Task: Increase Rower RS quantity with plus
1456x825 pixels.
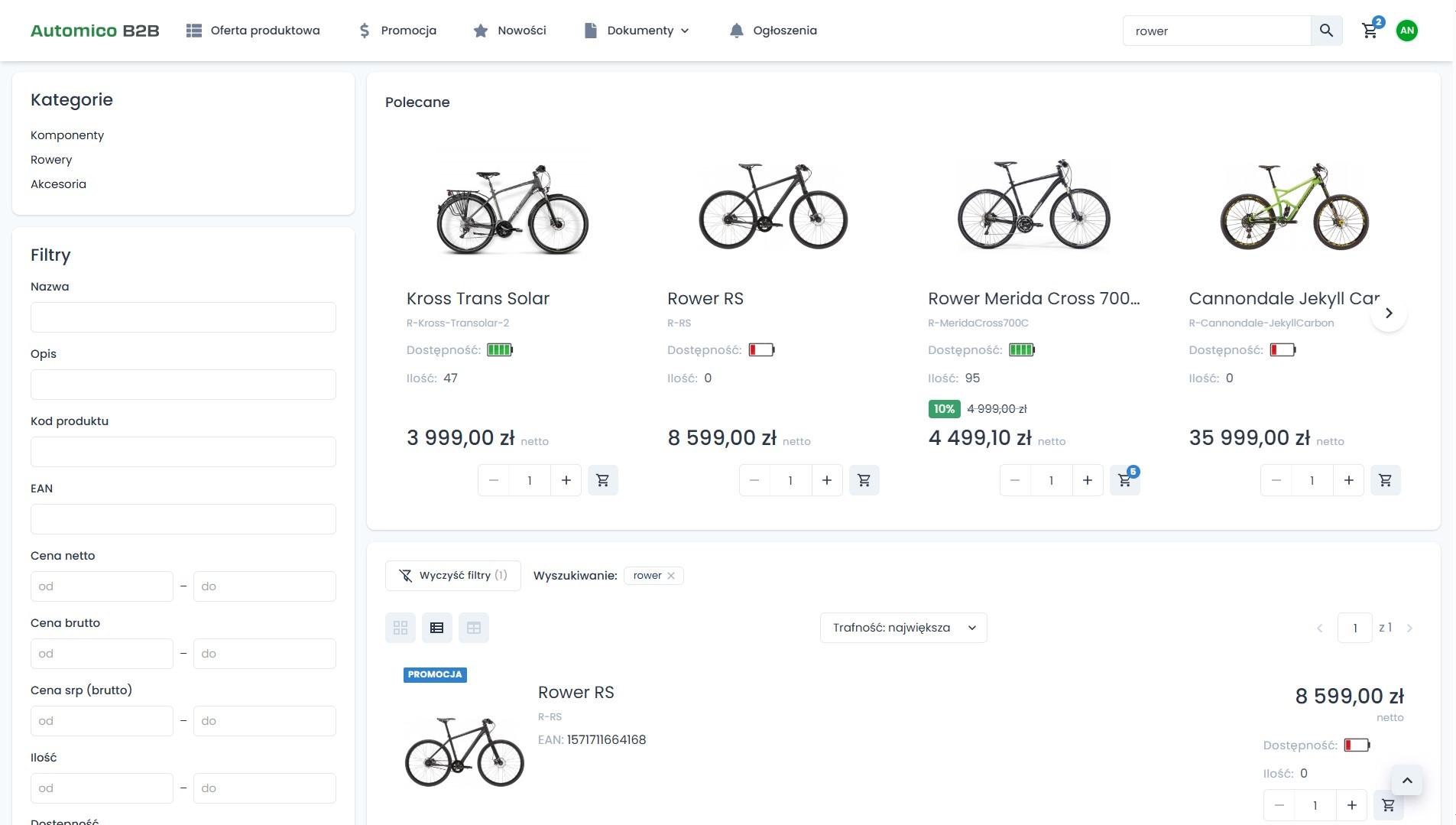Action: (826, 480)
